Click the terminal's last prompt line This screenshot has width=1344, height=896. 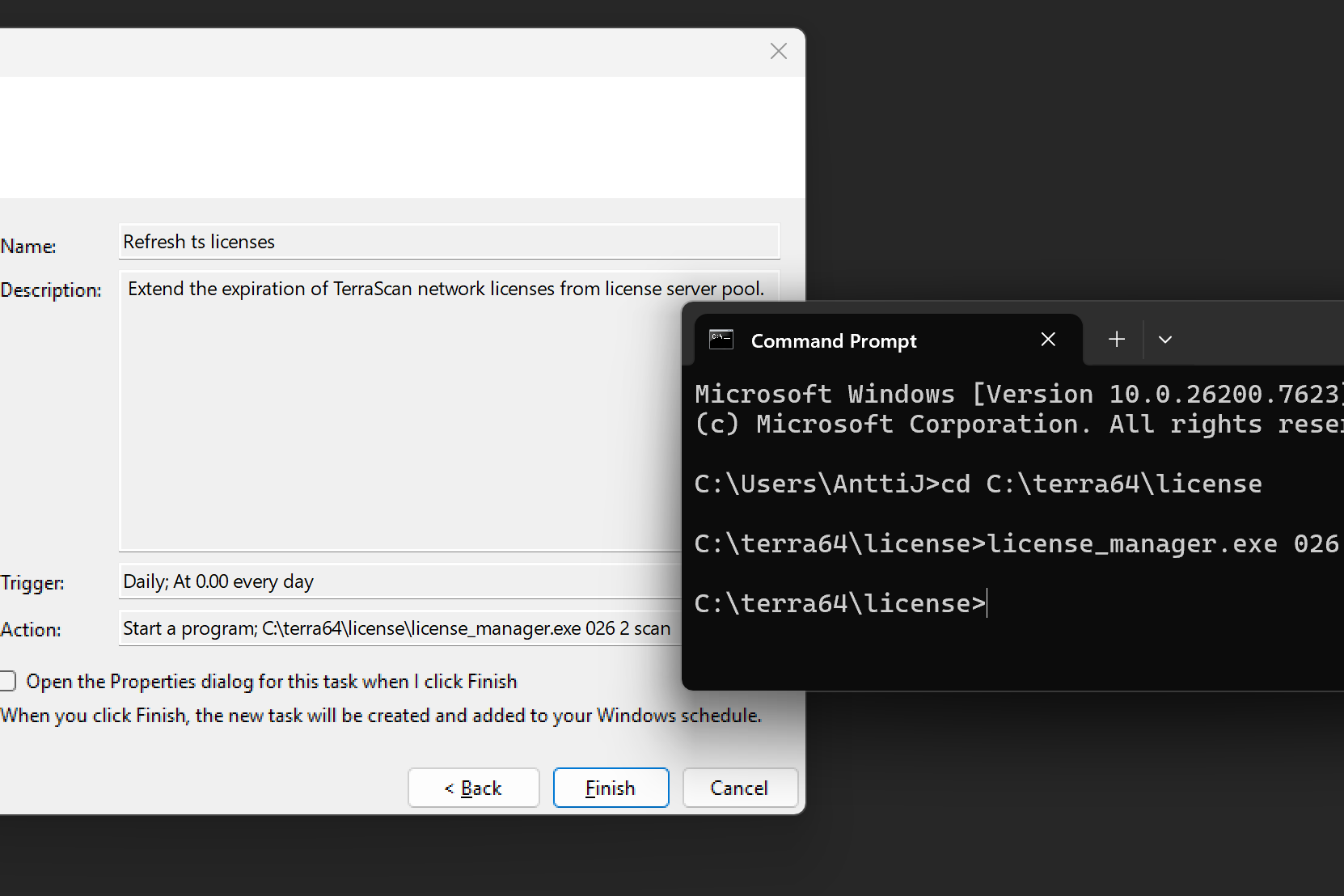pyautogui.click(x=839, y=603)
